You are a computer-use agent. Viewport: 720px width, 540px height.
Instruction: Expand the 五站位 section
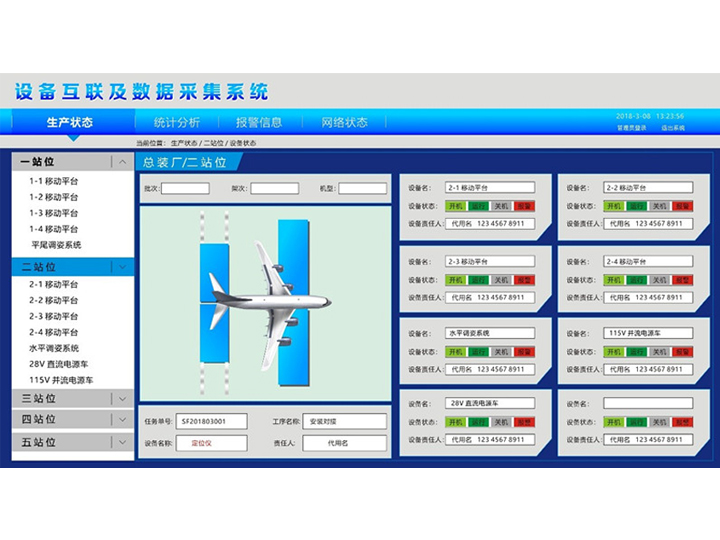click(122, 442)
